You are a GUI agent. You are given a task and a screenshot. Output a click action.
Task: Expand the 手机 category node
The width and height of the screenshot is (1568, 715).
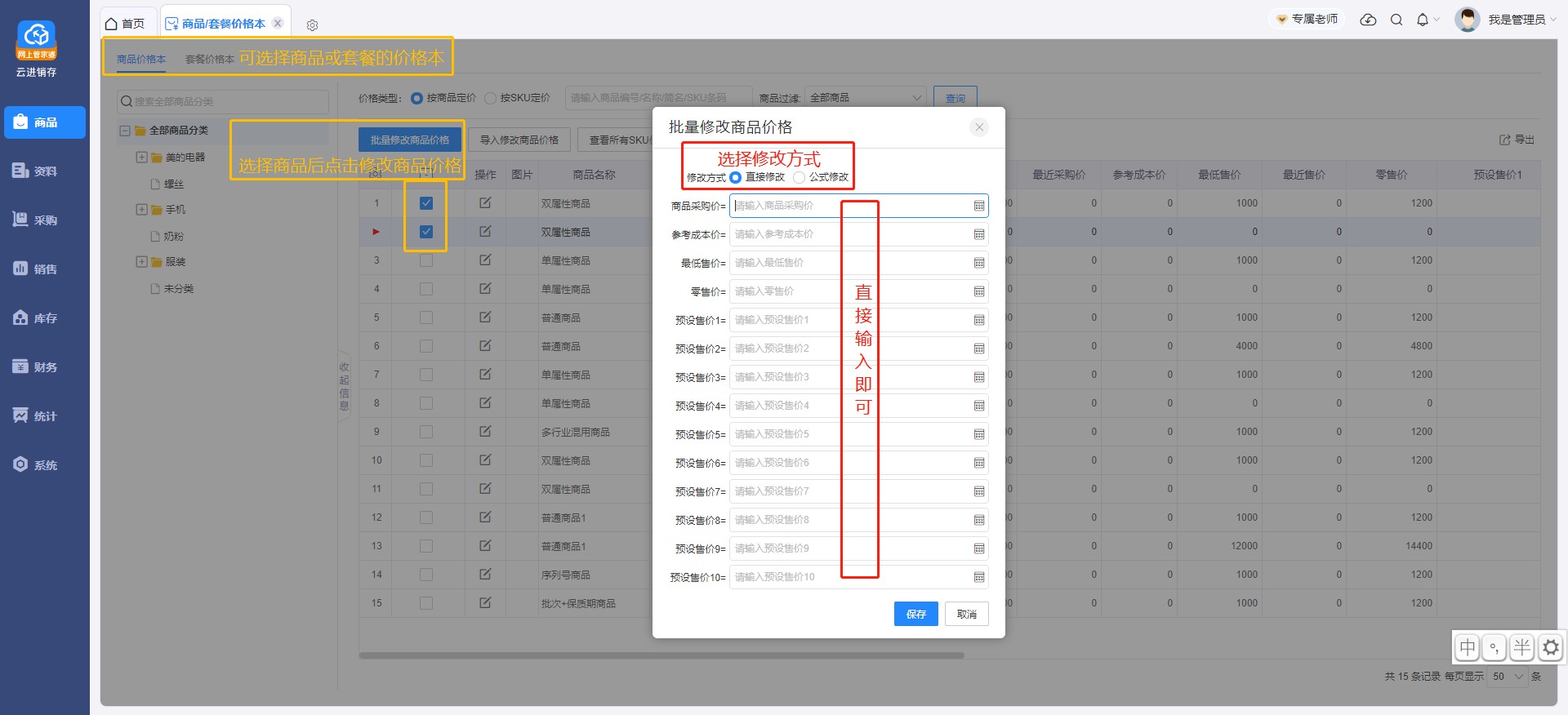[x=141, y=210]
